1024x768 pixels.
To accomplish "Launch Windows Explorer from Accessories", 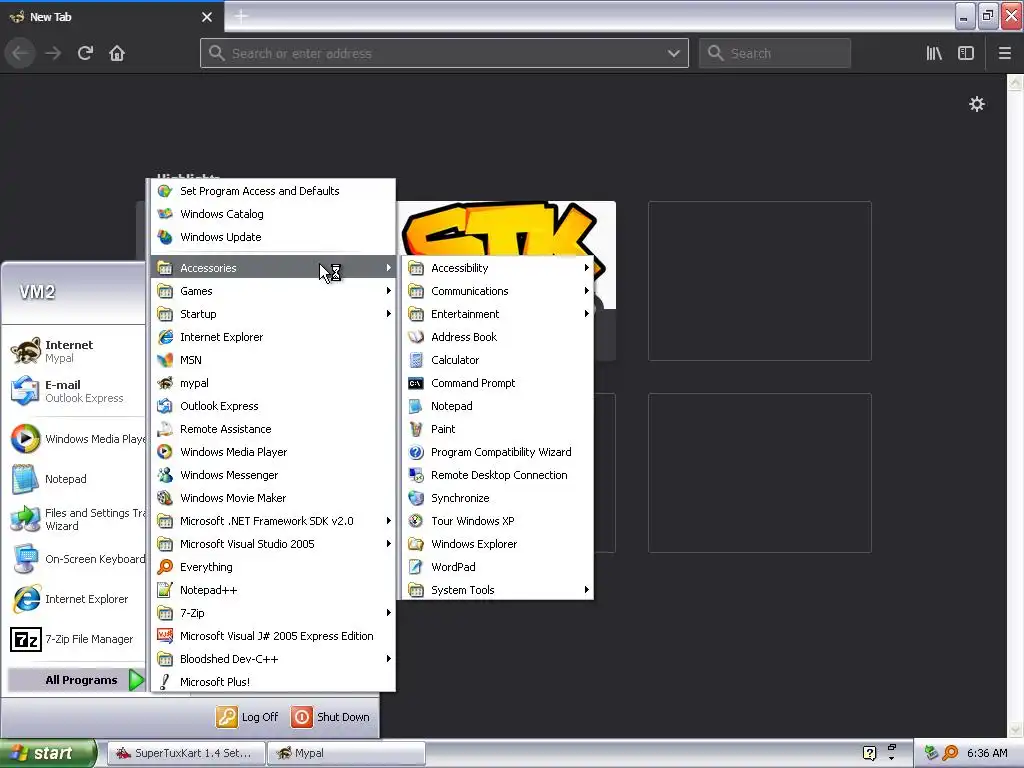I will [x=498, y=544].
